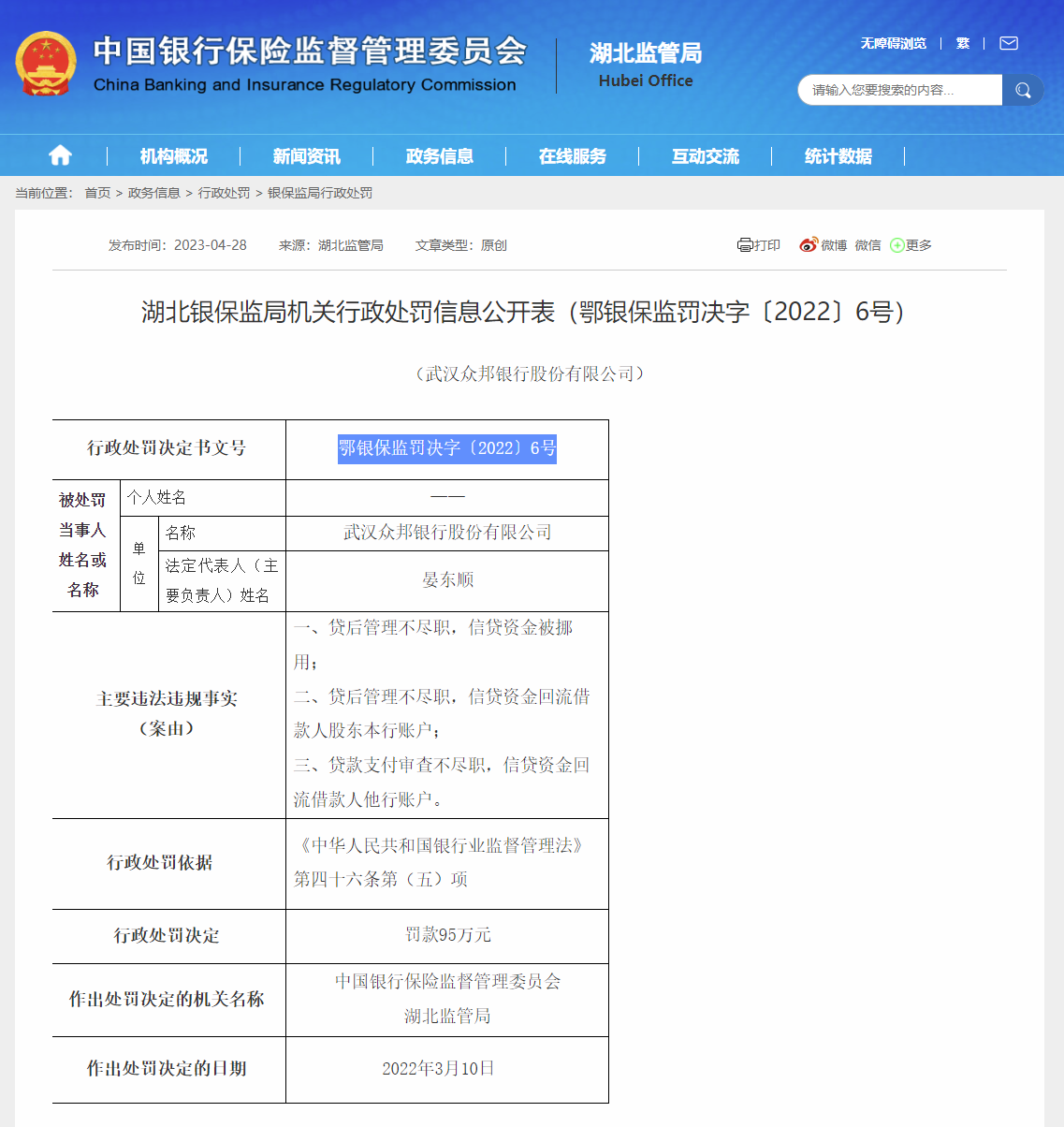
Task: Click highlighted text 鄂银保监罚决字〔2022〕6号
Action: click(x=447, y=448)
